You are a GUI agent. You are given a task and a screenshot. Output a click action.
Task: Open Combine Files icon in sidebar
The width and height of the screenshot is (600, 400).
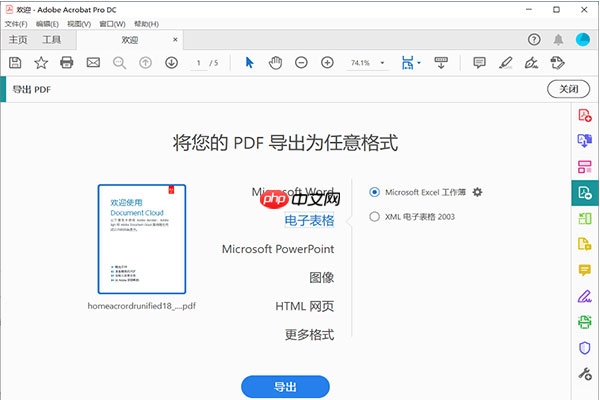click(x=585, y=140)
